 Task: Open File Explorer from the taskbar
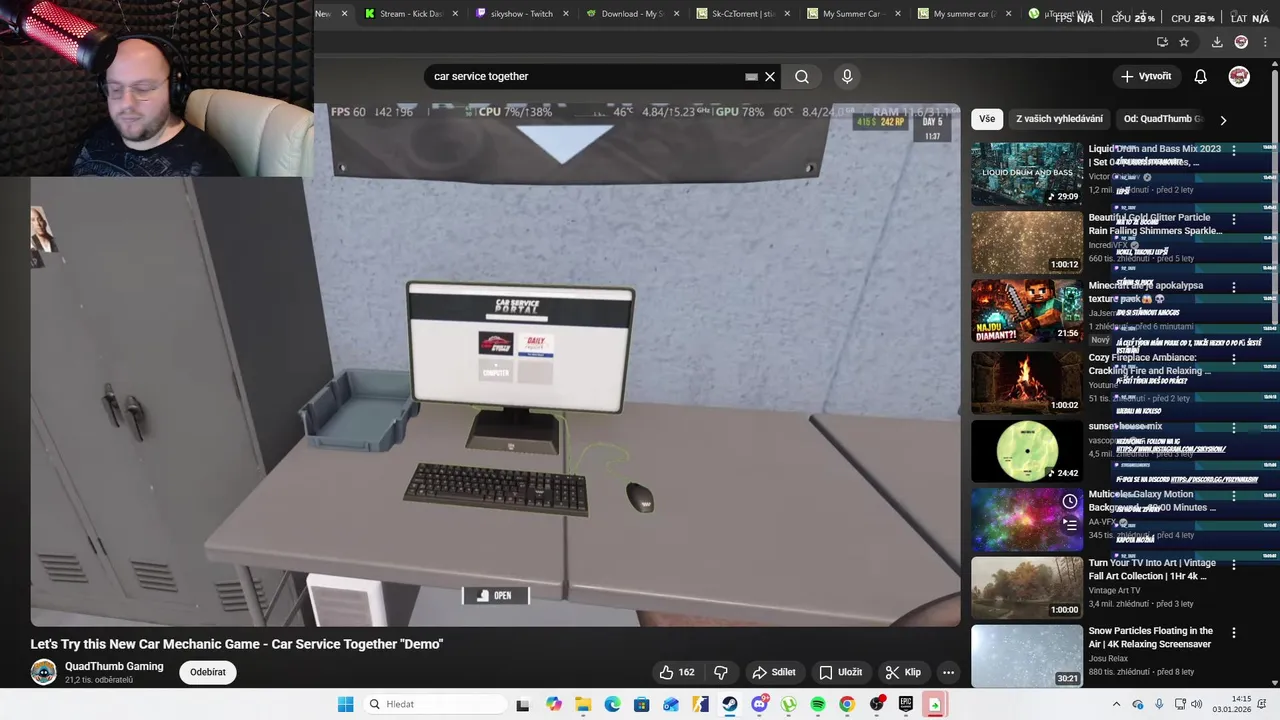tap(583, 704)
